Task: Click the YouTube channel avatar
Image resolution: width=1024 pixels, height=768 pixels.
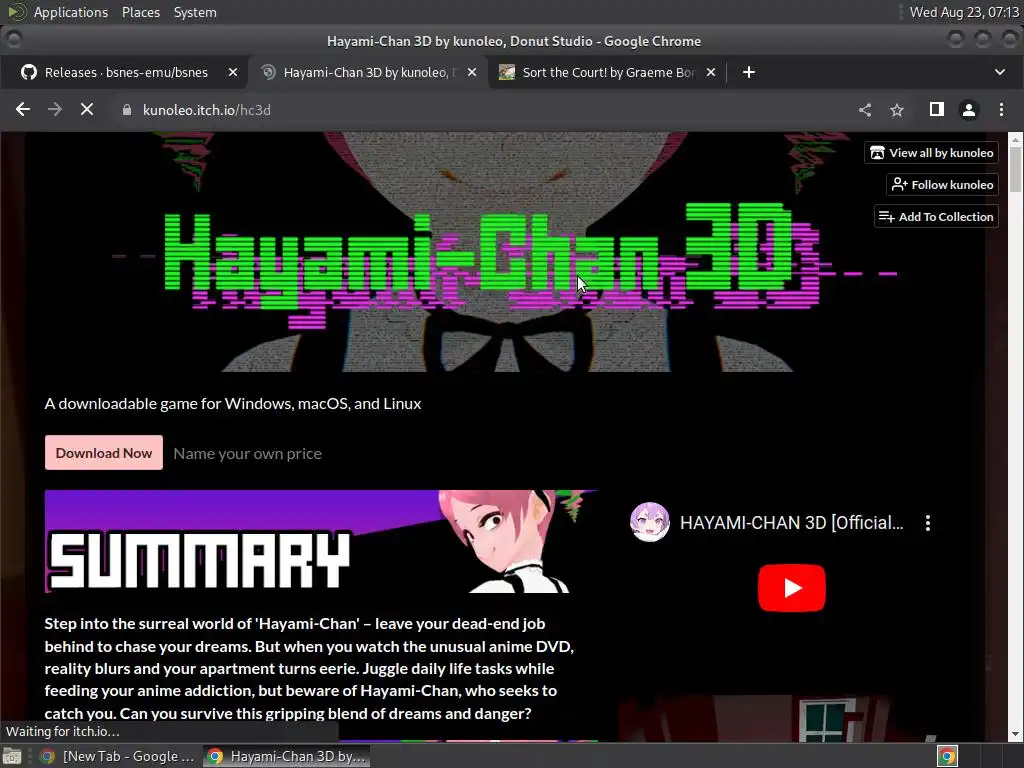Action: [649, 522]
